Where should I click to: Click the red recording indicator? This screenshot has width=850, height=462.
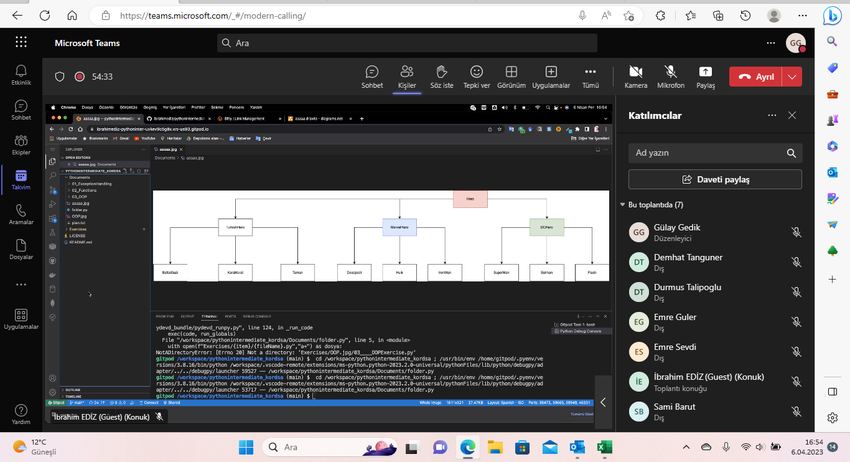click(80, 76)
